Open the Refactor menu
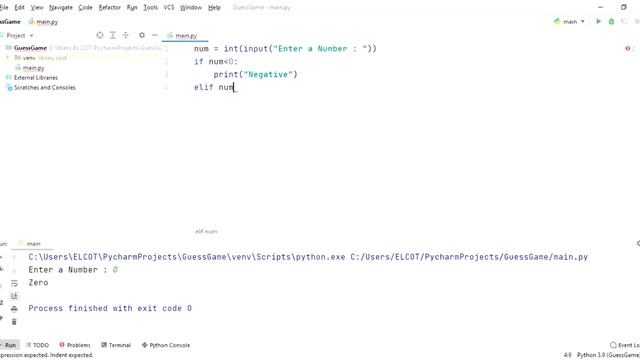 pos(109,7)
